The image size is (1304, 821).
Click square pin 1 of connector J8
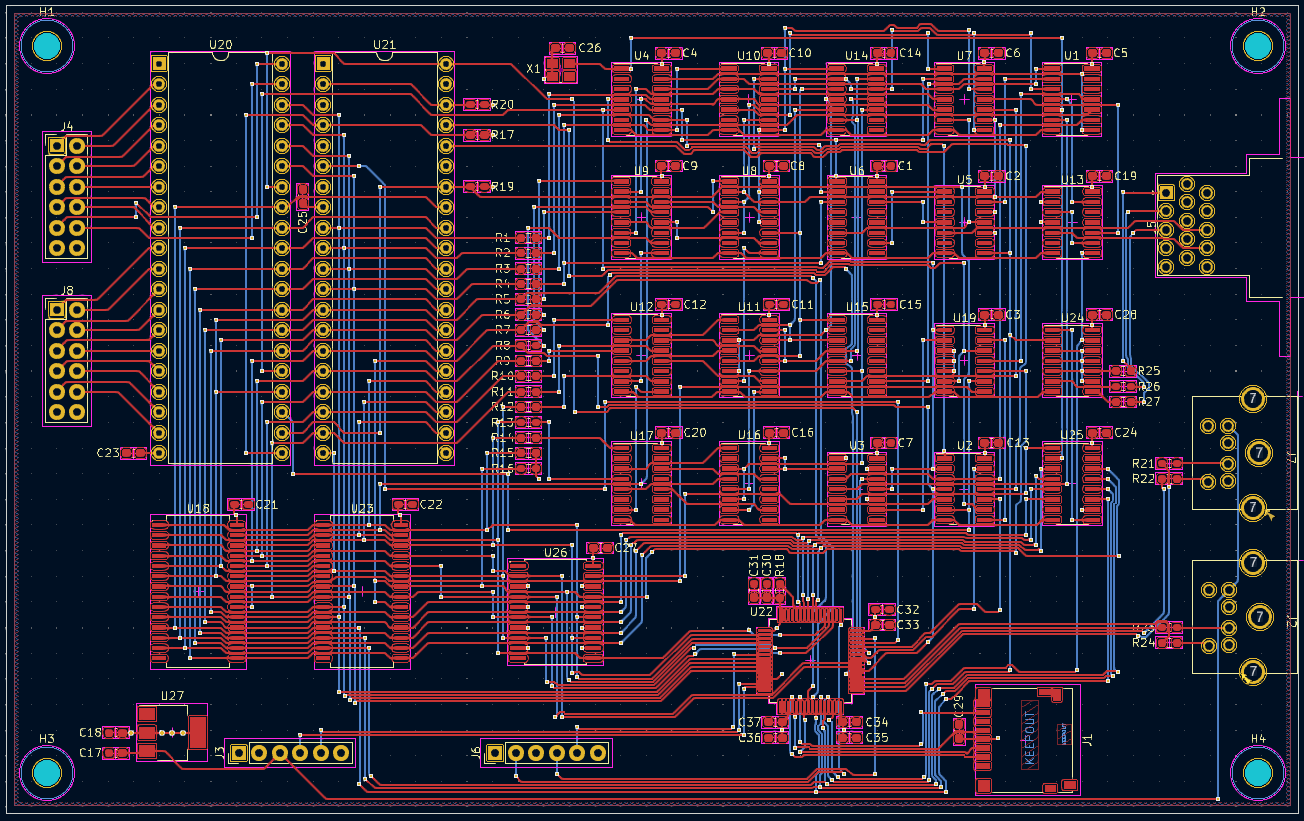point(57,310)
